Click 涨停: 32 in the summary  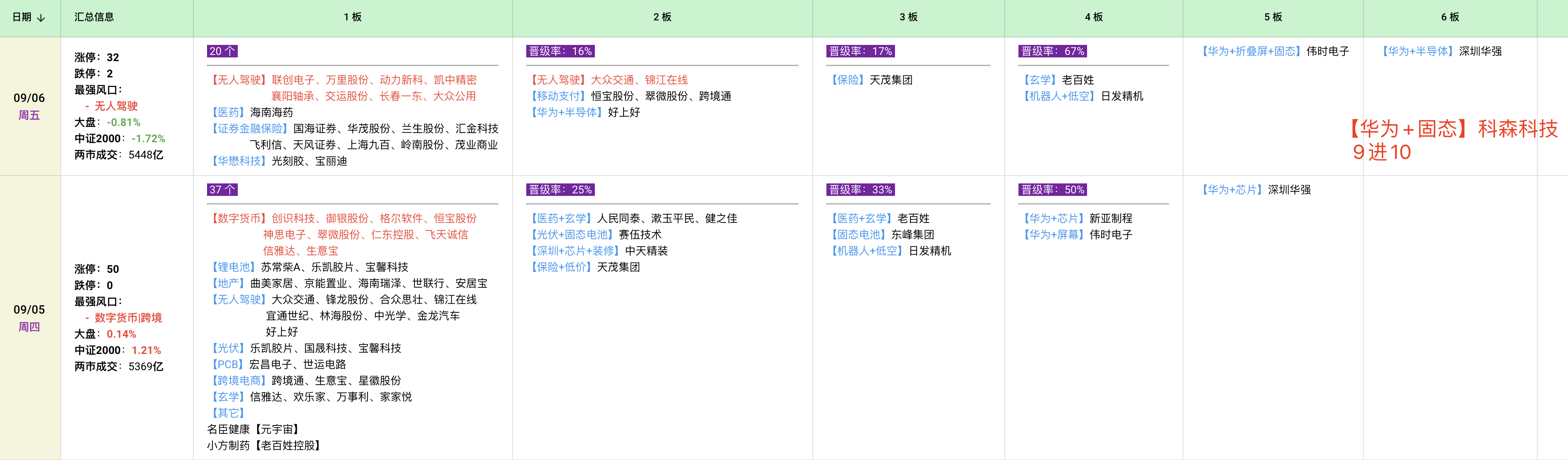tap(97, 57)
